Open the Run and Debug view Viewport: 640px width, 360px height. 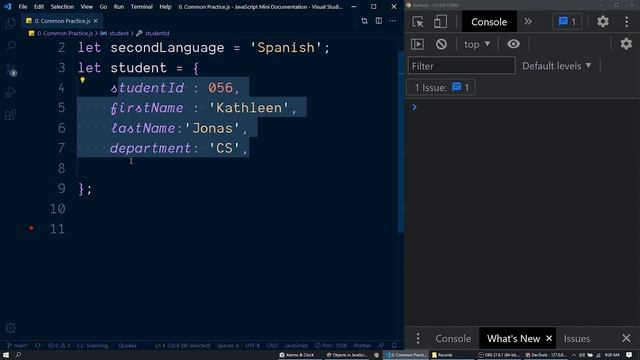click(x=11, y=92)
